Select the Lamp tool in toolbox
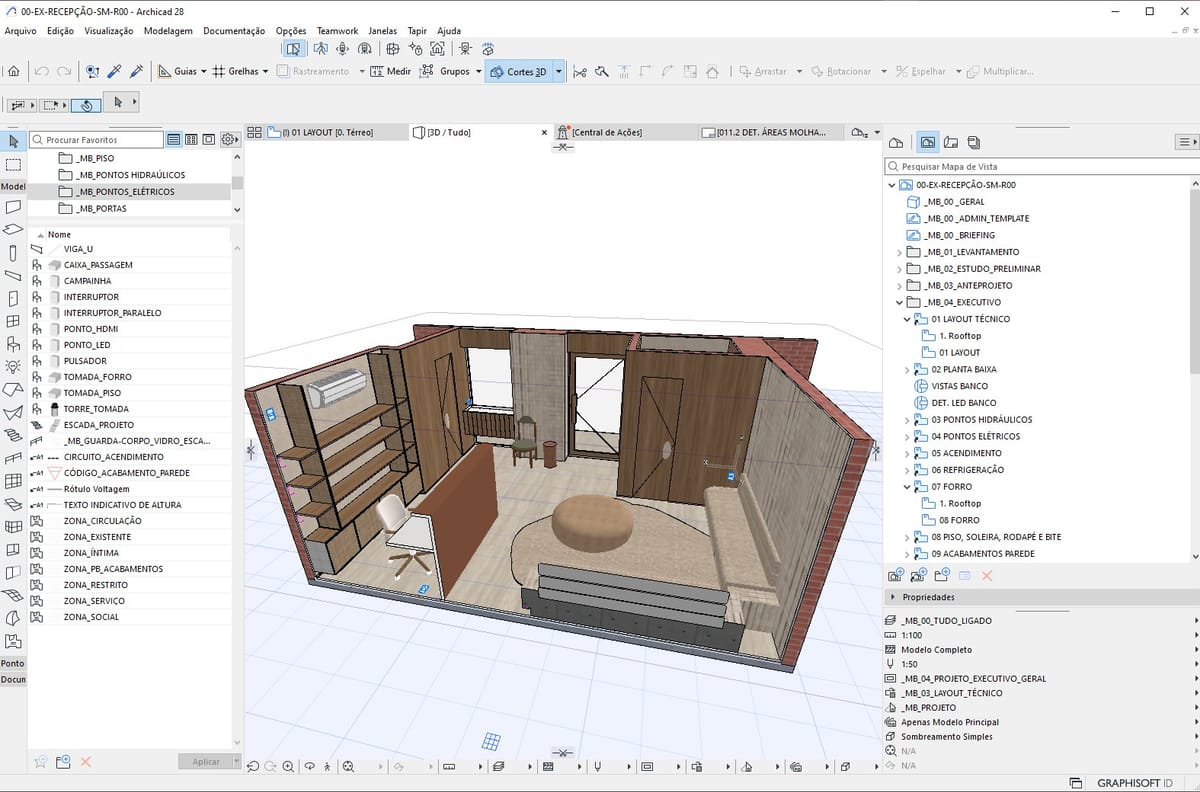Viewport: 1200px width, 792px height. [13, 366]
